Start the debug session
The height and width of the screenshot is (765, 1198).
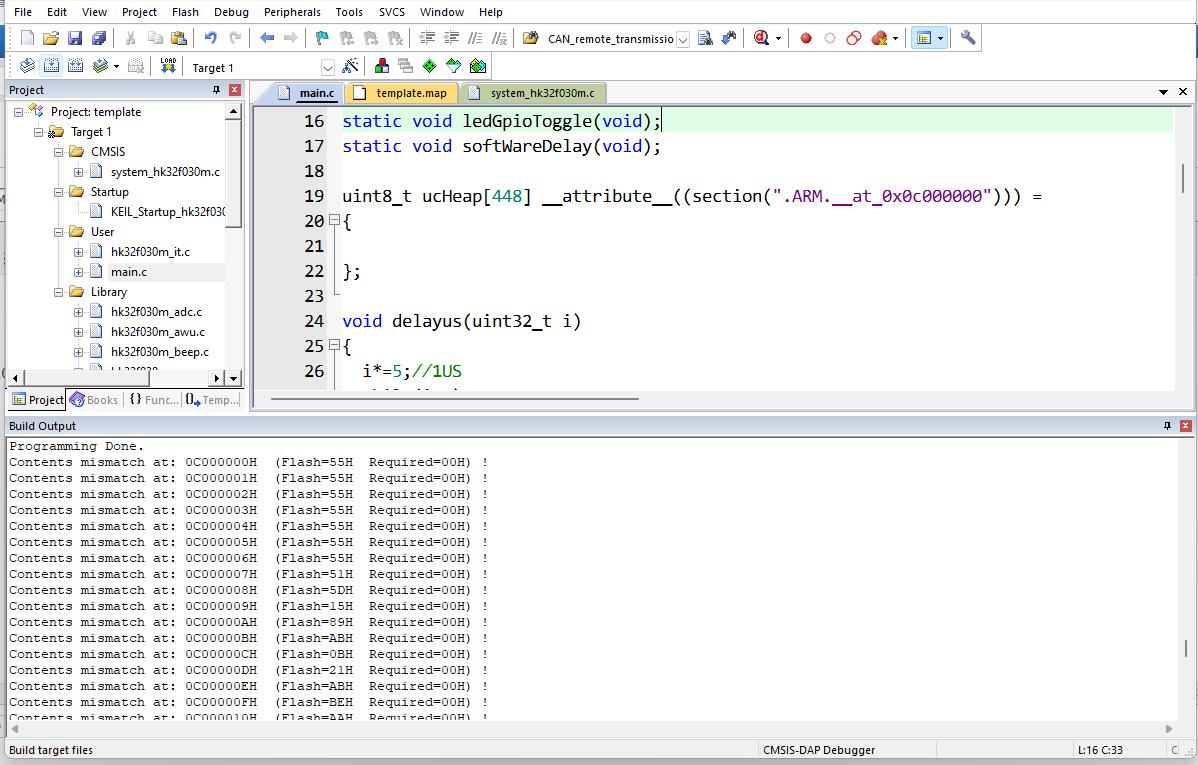tap(761, 38)
